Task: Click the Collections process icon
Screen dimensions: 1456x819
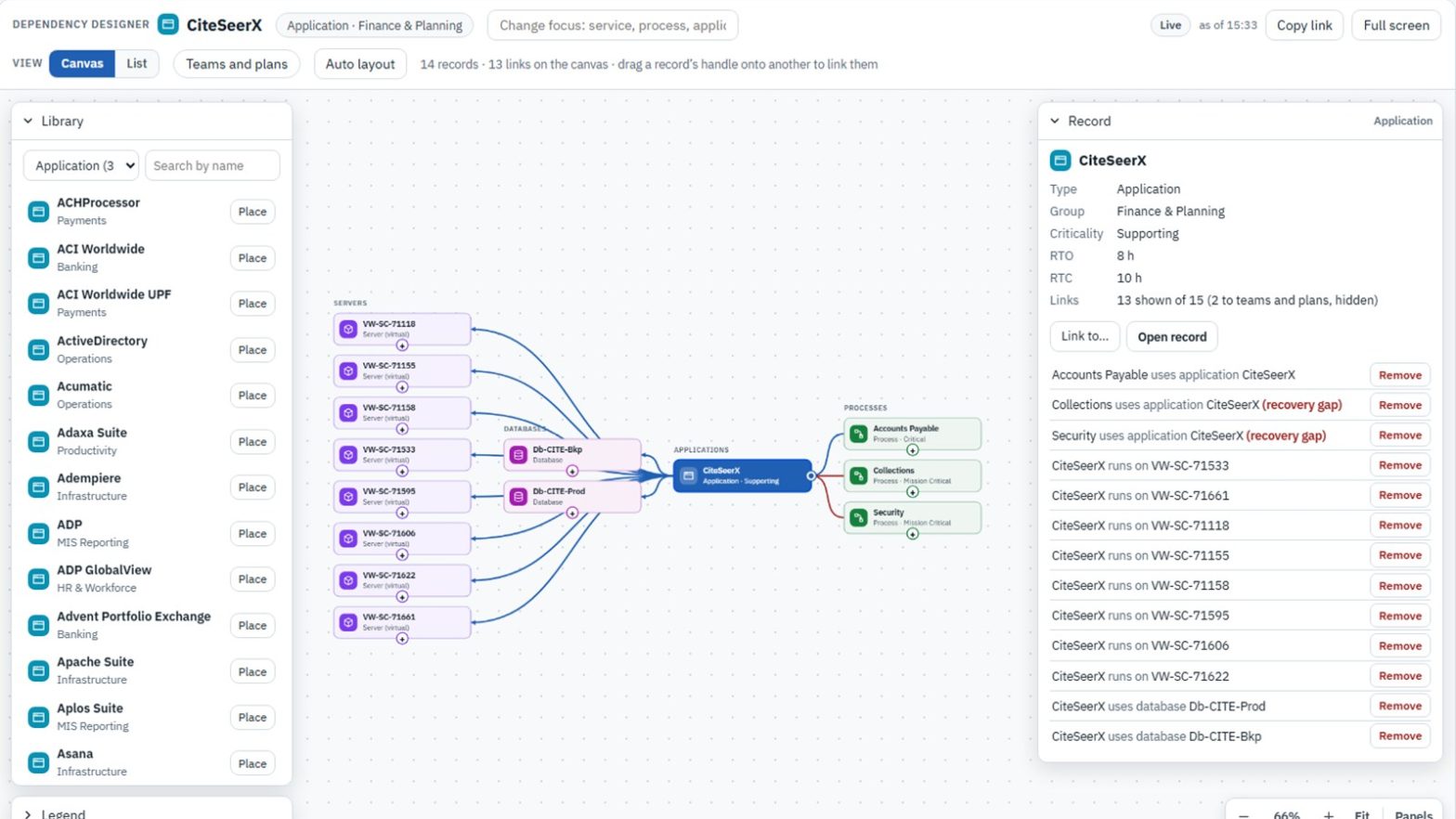Action: tap(859, 475)
